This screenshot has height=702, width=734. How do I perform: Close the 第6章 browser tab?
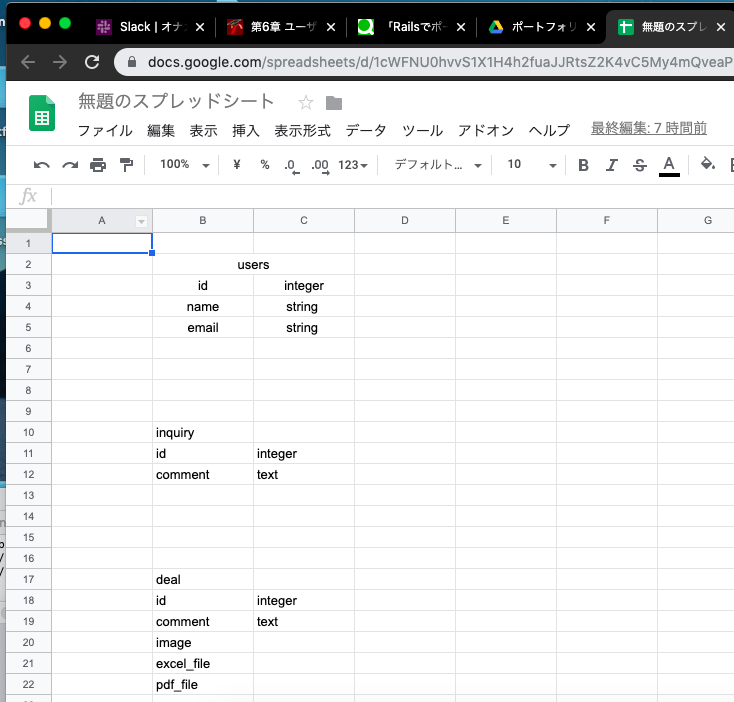(331, 27)
